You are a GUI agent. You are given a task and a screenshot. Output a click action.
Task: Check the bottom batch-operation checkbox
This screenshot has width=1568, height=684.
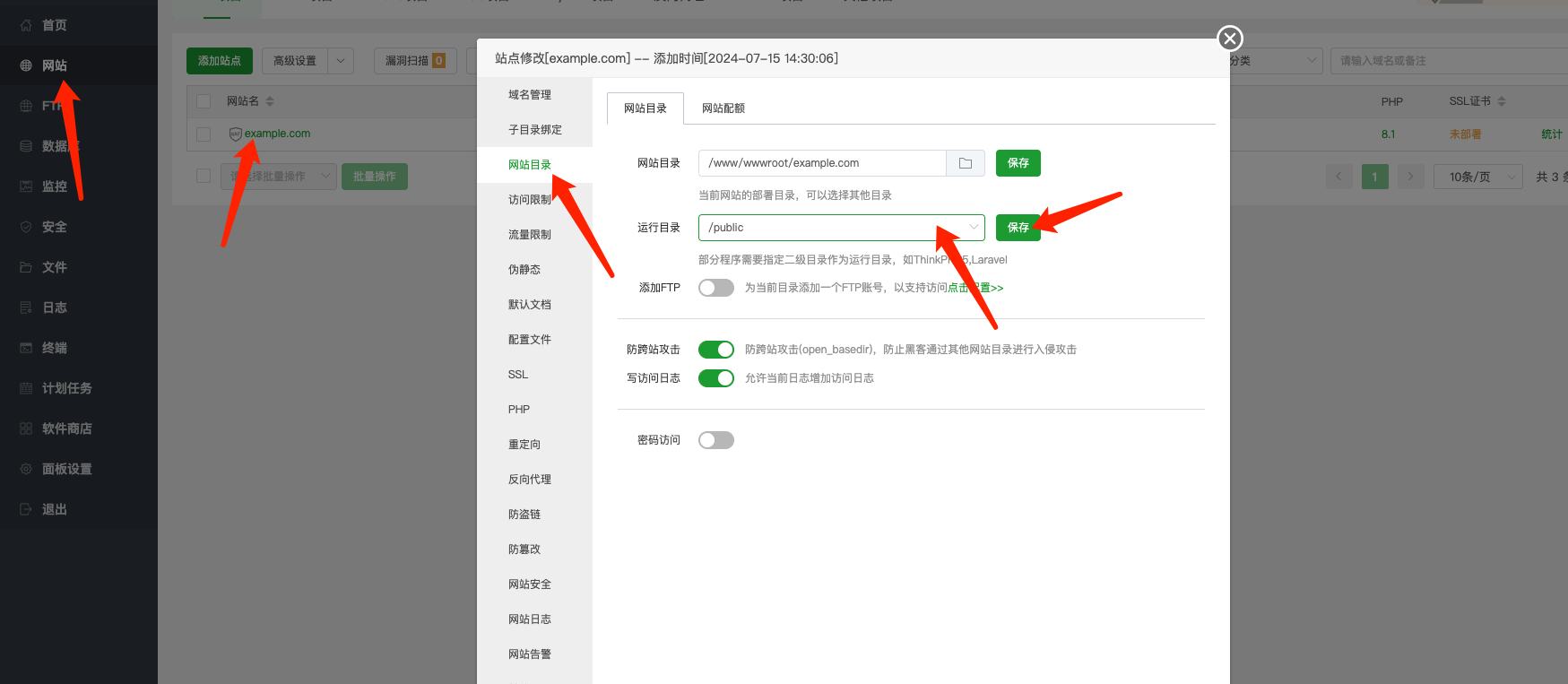[204, 176]
